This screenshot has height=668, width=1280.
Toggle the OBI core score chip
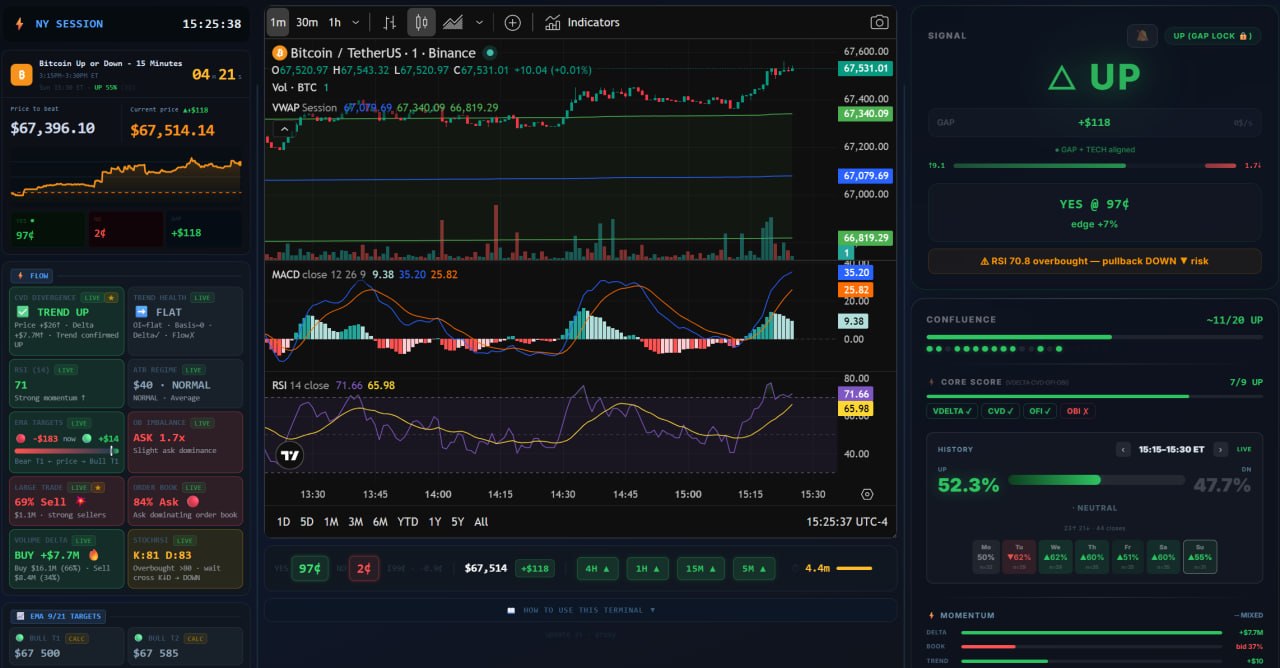pyautogui.click(x=1076, y=411)
